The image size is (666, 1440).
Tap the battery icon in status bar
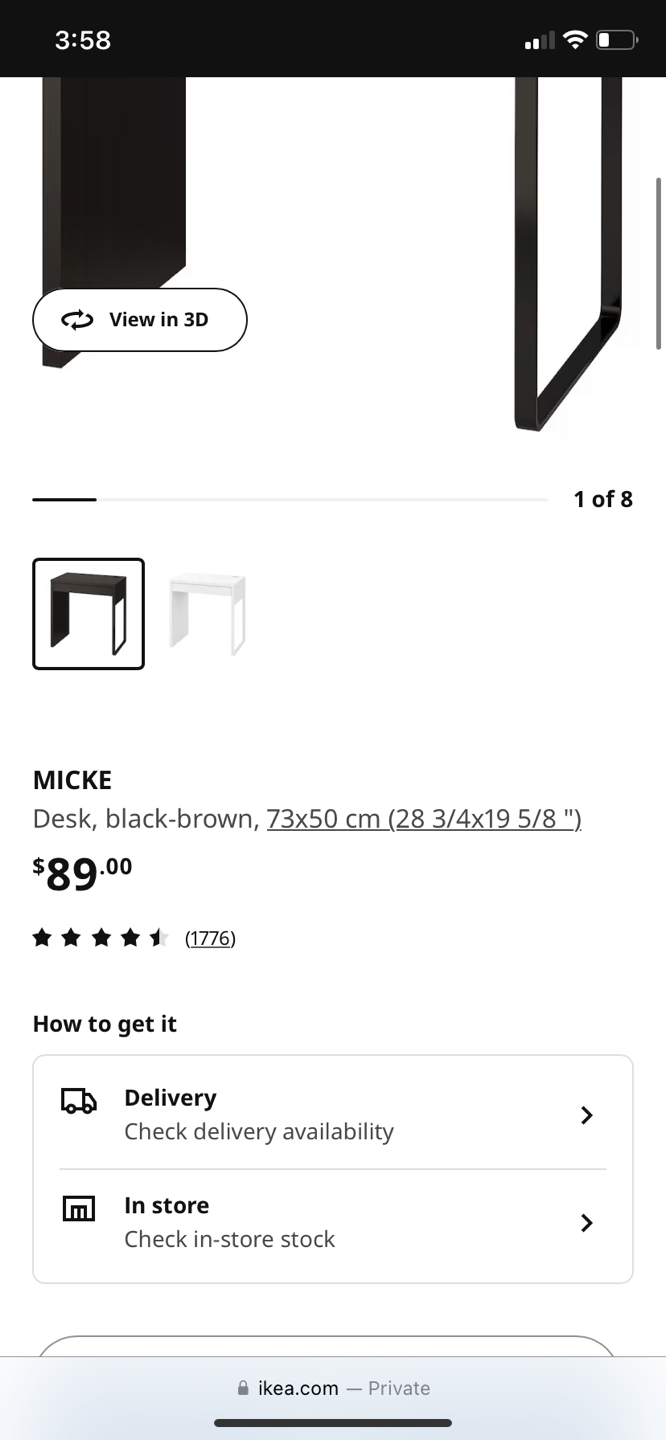(616, 40)
